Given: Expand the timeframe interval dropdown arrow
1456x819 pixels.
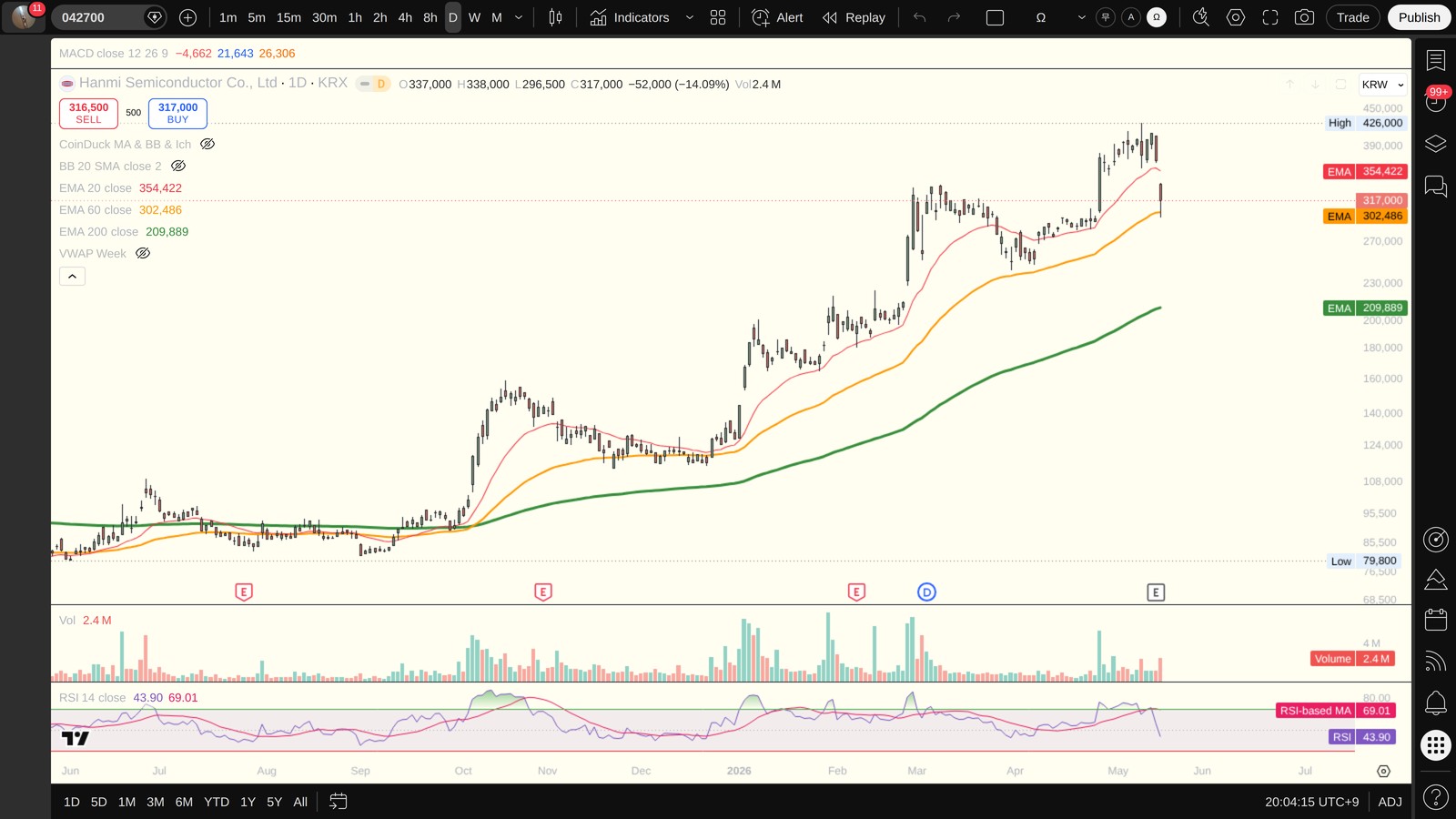Looking at the screenshot, I should (519, 17).
